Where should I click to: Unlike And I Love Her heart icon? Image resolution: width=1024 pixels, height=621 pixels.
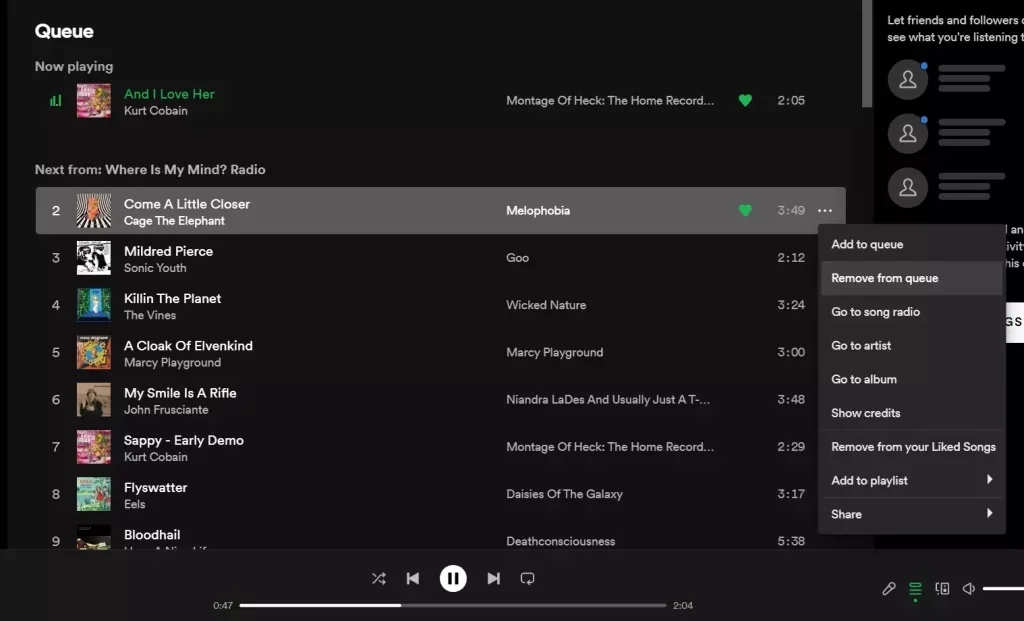coord(745,101)
